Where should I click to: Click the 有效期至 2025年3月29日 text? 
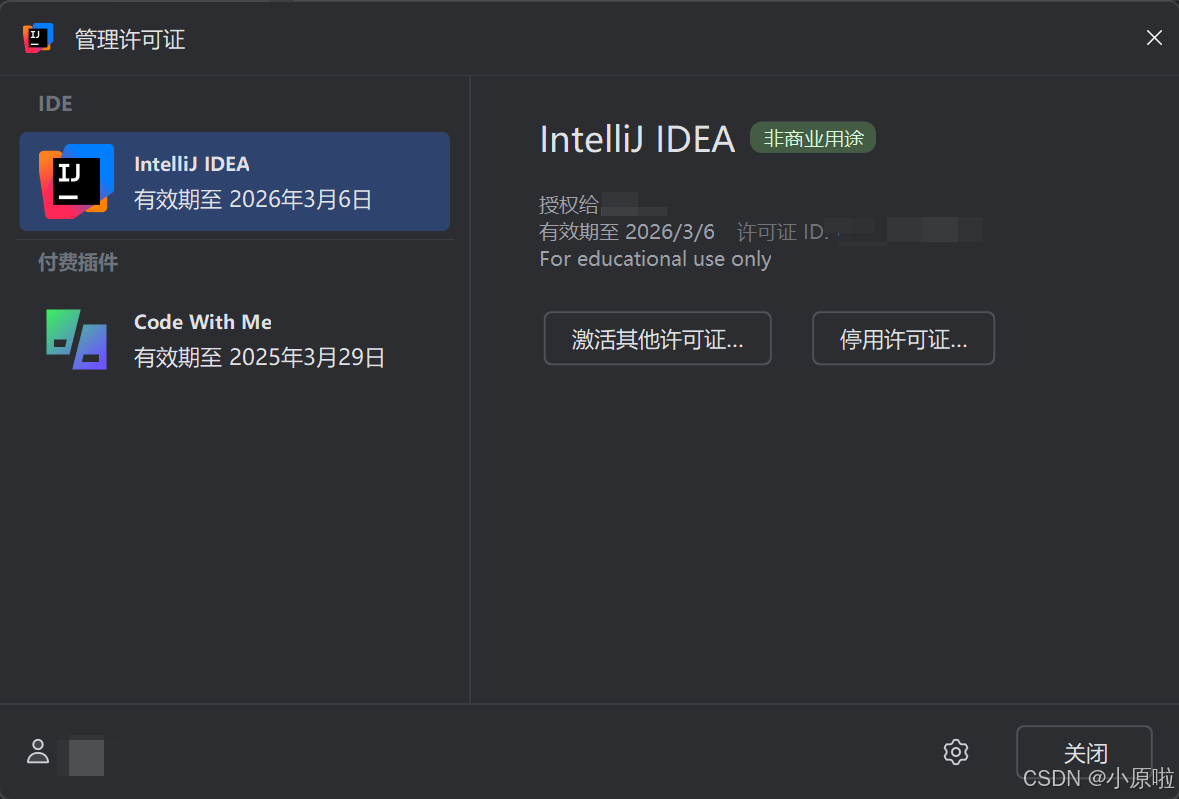pyautogui.click(x=259, y=357)
